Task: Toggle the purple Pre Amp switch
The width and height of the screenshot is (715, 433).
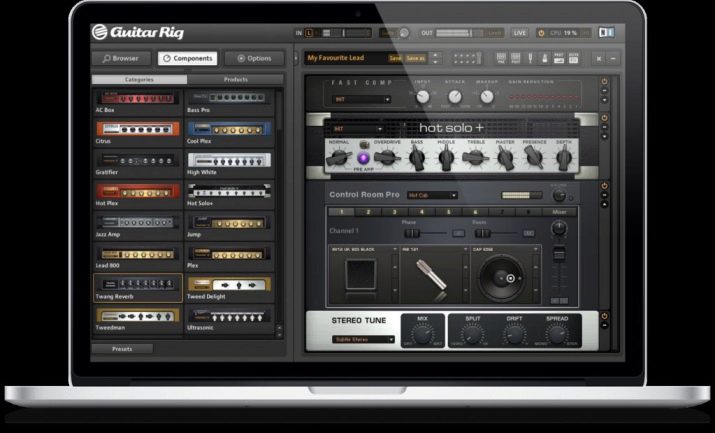Action: (363, 158)
